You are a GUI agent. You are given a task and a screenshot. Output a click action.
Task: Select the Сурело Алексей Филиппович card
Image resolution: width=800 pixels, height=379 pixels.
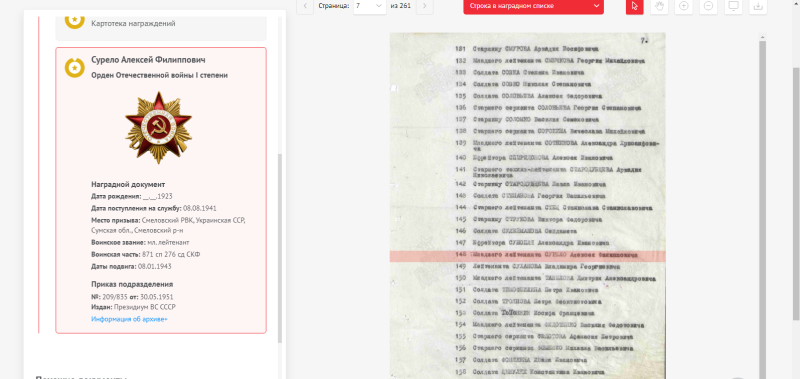coord(161,190)
